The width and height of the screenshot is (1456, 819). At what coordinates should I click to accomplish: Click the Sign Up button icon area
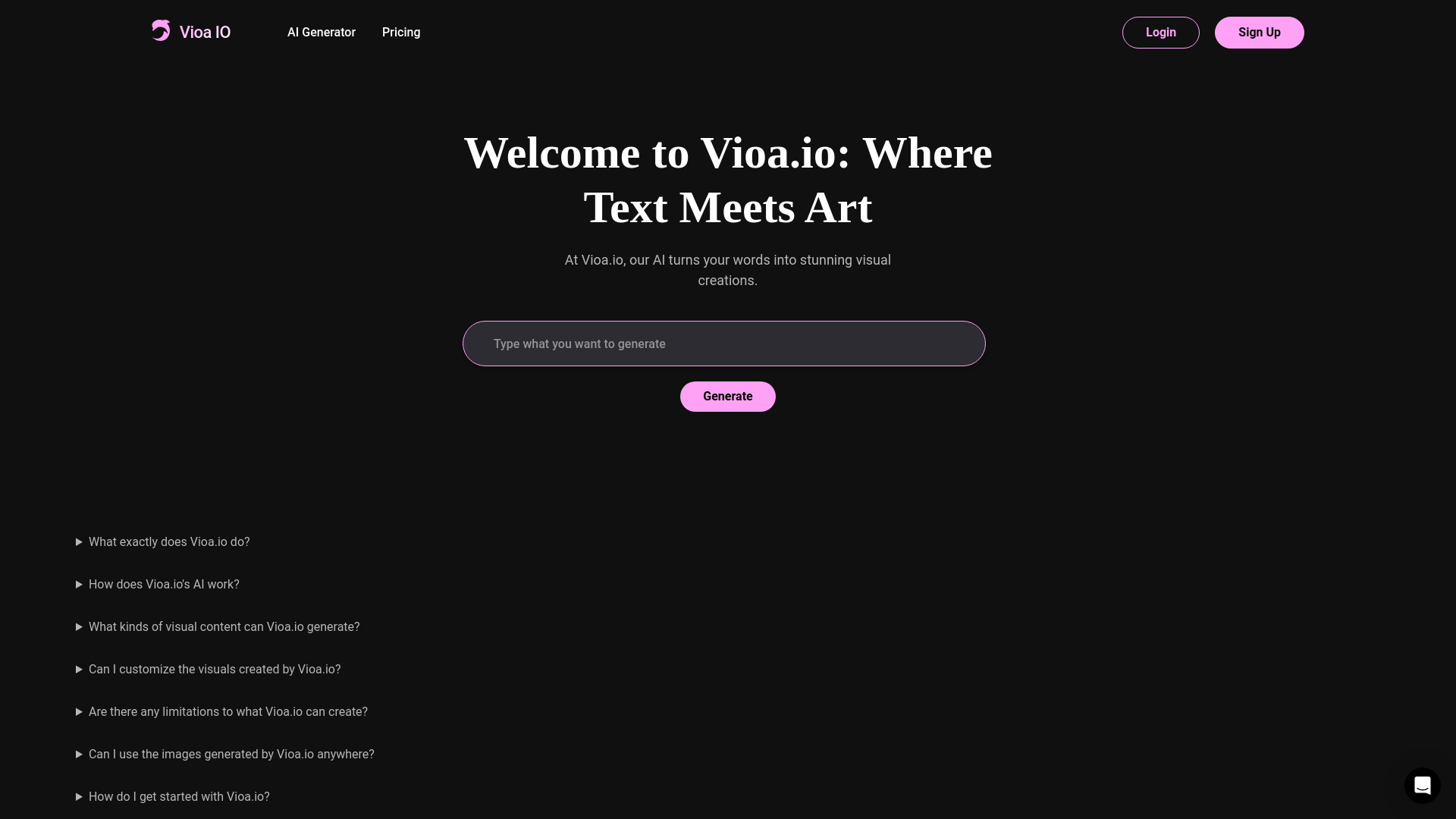pos(1259,32)
